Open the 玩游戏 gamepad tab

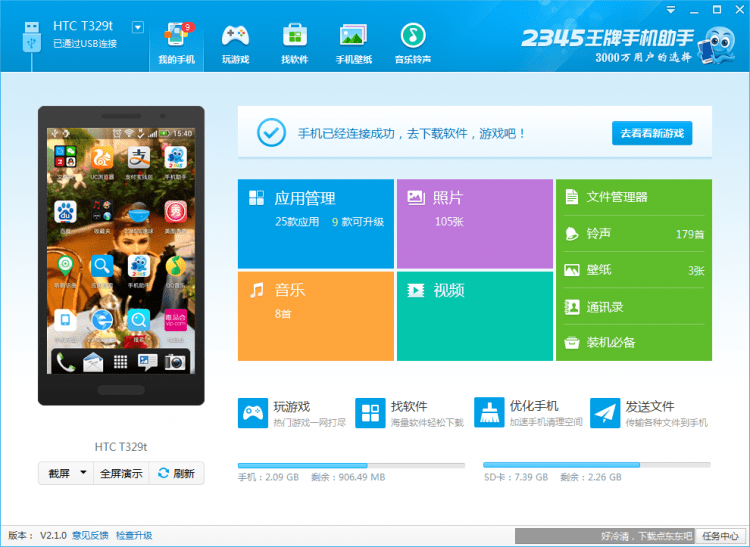235,42
